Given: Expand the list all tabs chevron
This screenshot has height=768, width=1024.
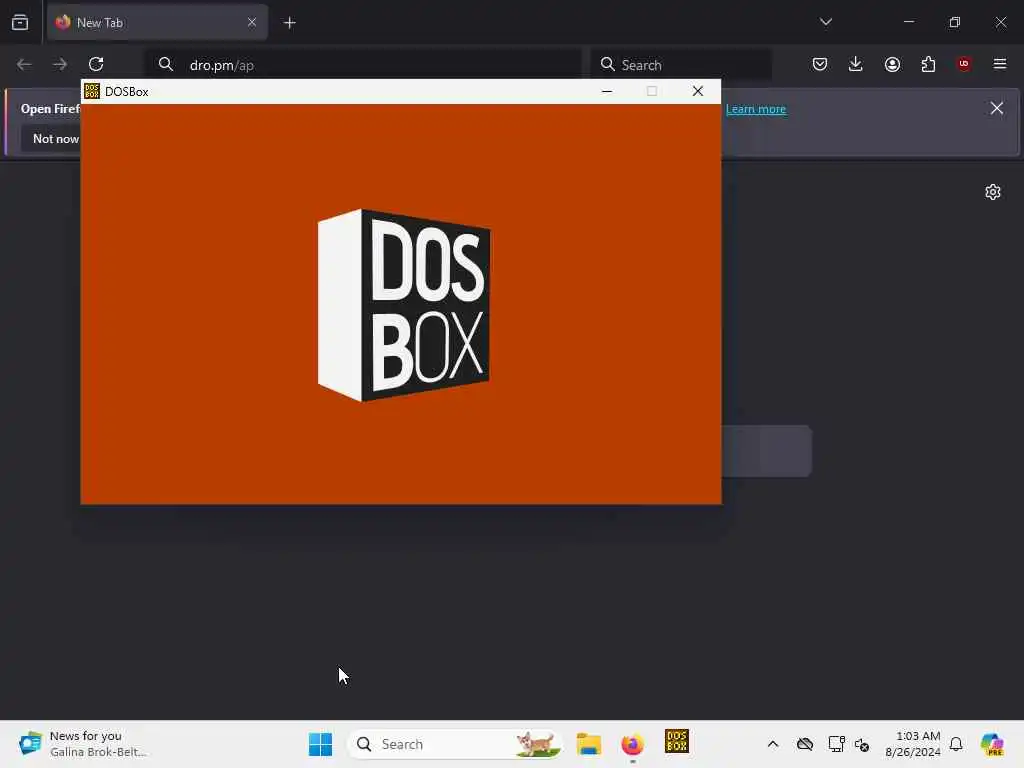Looking at the screenshot, I should [x=825, y=22].
